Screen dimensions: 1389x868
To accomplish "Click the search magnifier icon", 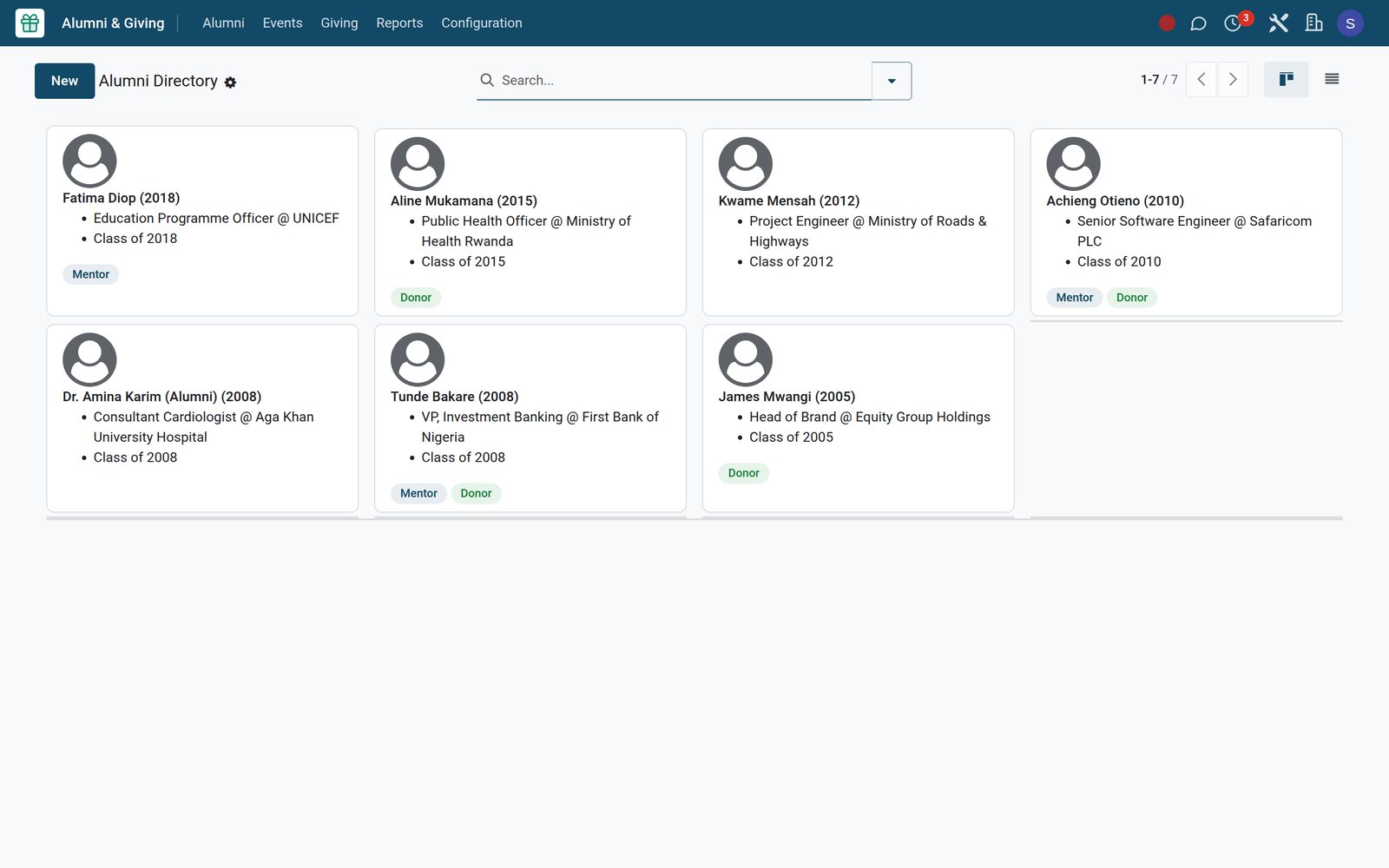I will click(x=487, y=80).
